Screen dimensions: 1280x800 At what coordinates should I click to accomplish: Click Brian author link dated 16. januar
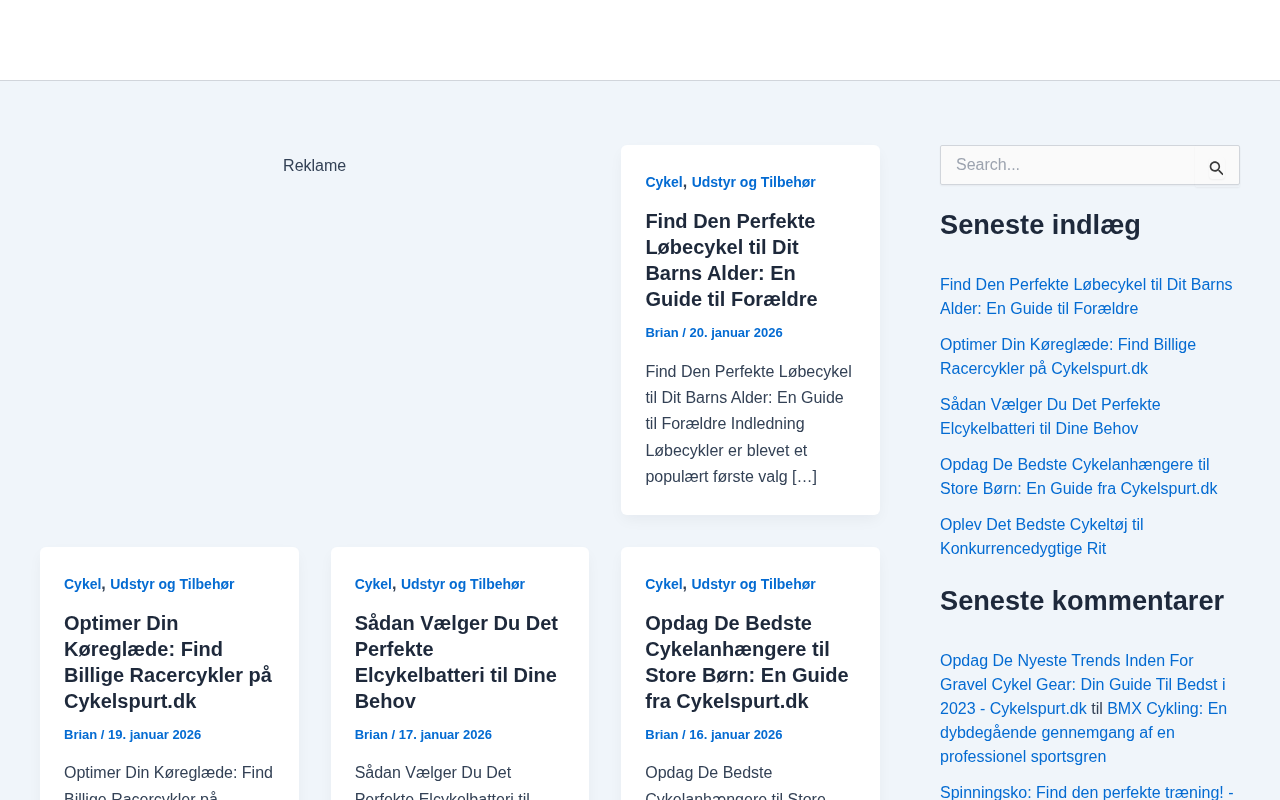click(661, 735)
